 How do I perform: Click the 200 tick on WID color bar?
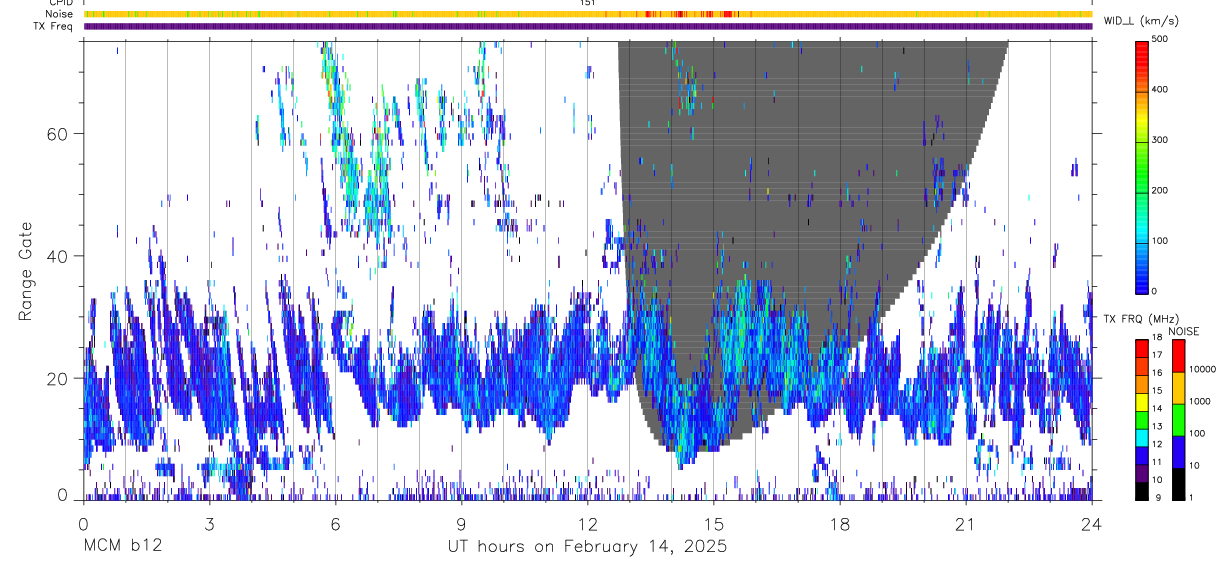tap(1159, 190)
